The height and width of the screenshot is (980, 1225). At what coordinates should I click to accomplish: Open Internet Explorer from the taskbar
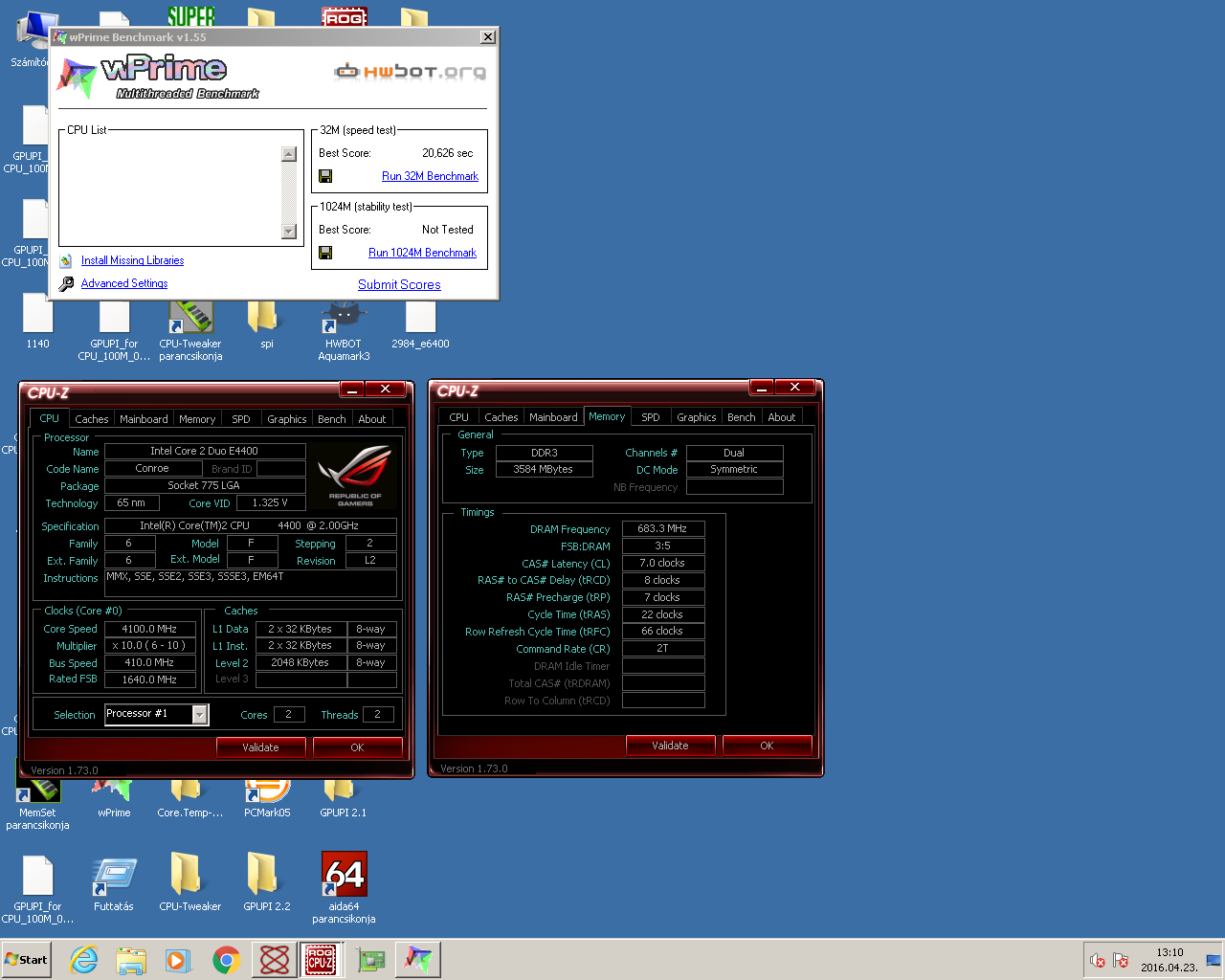coord(84,960)
